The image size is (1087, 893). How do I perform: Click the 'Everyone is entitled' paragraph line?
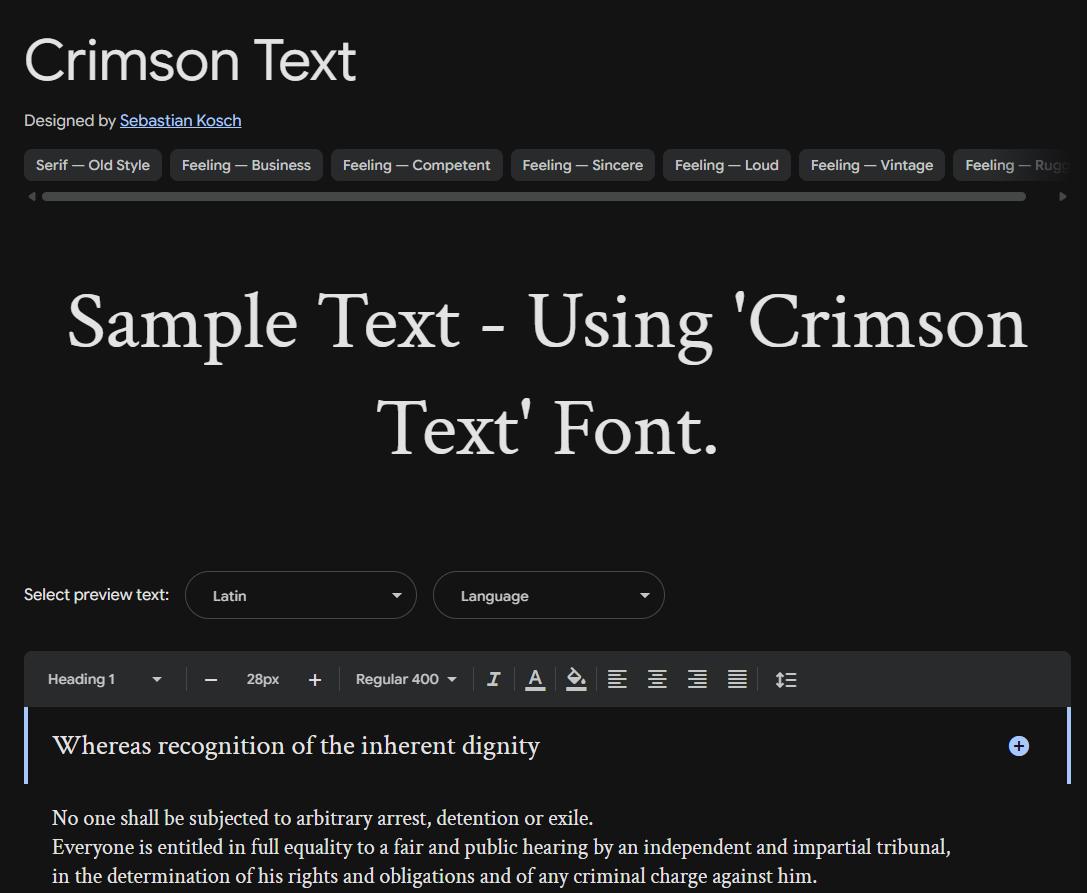501,847
